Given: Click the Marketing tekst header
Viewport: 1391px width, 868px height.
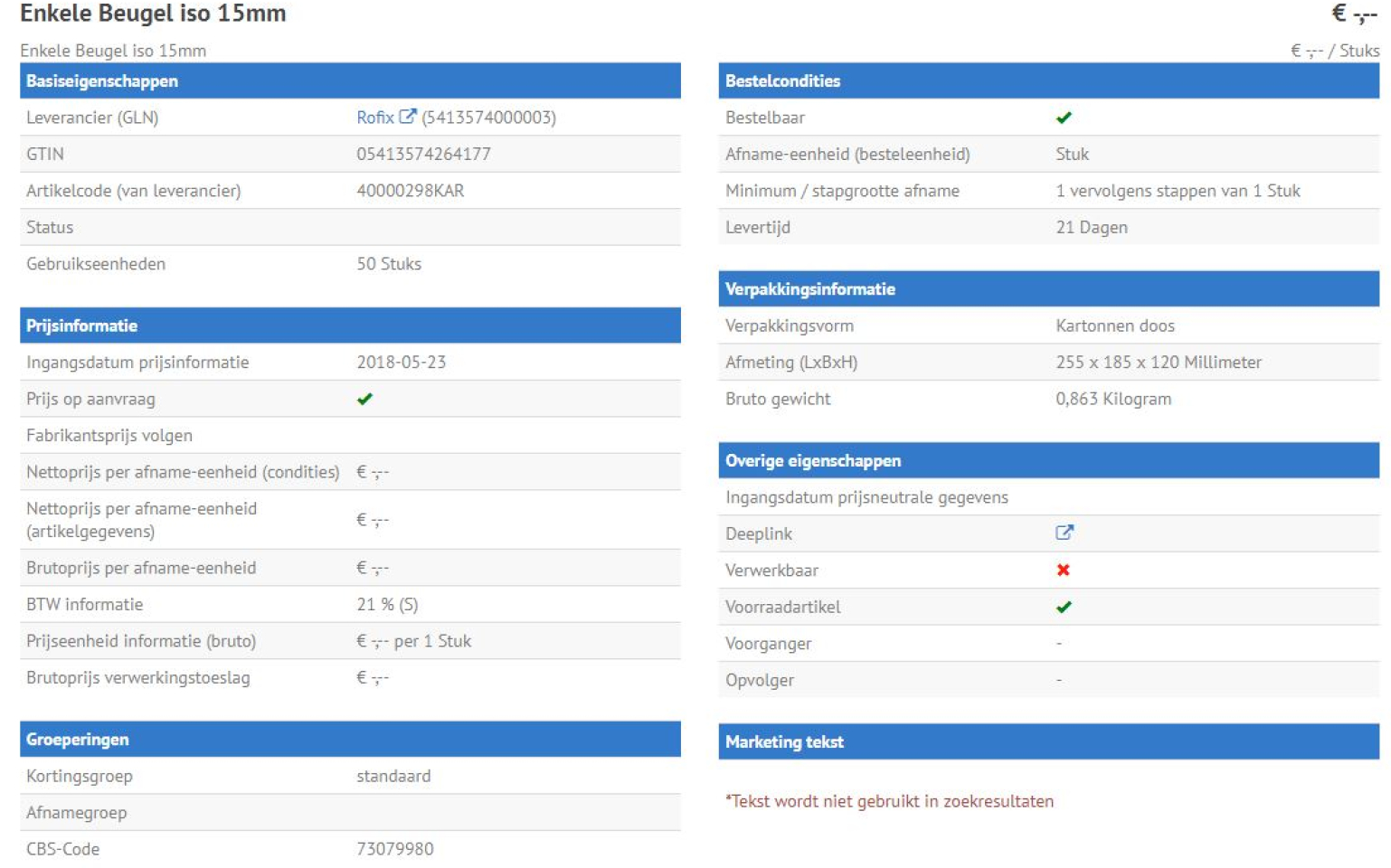Looking at the screenshot, I should point(784,742).
